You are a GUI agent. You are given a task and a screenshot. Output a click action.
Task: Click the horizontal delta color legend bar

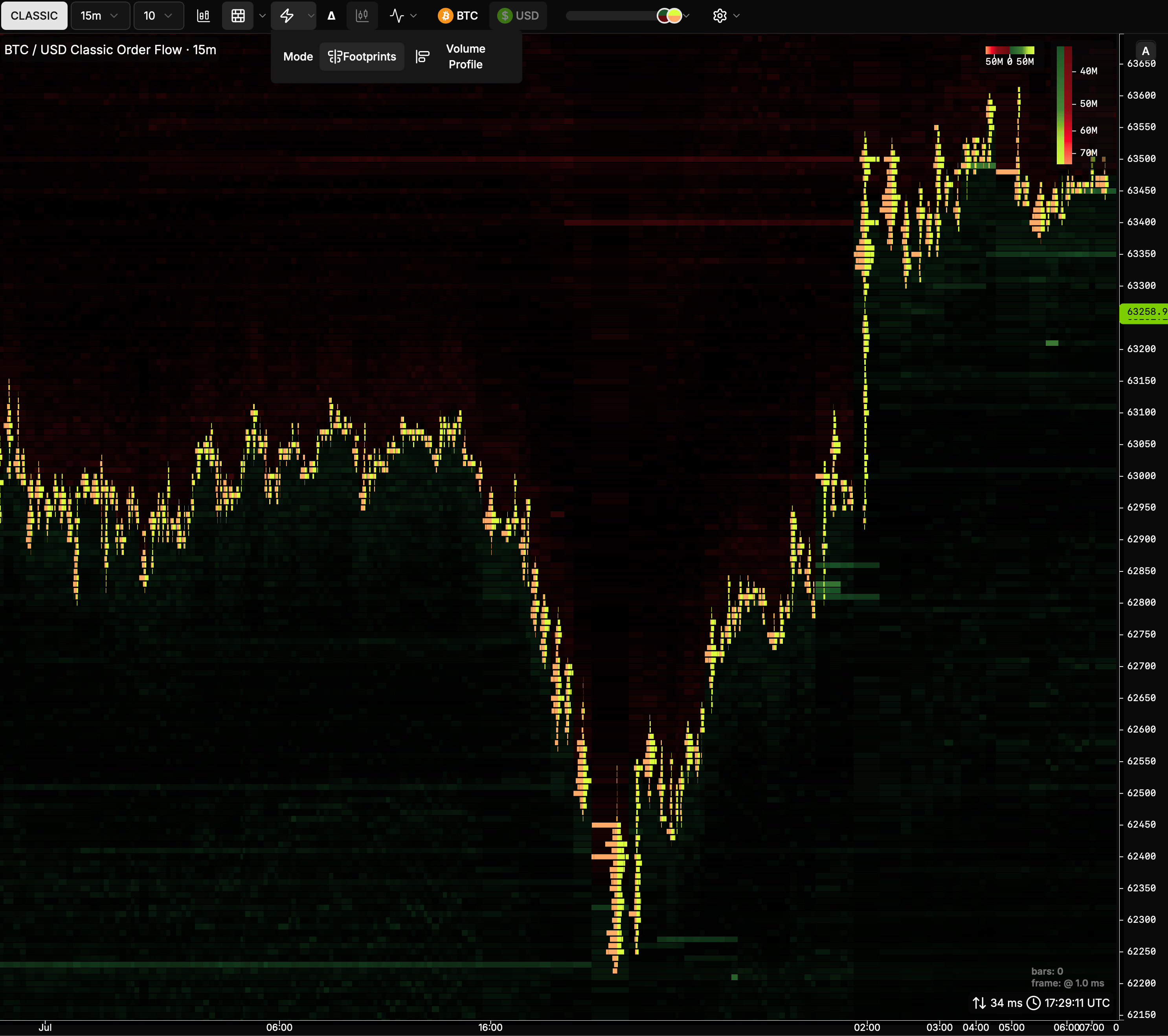pos(1010,50)
